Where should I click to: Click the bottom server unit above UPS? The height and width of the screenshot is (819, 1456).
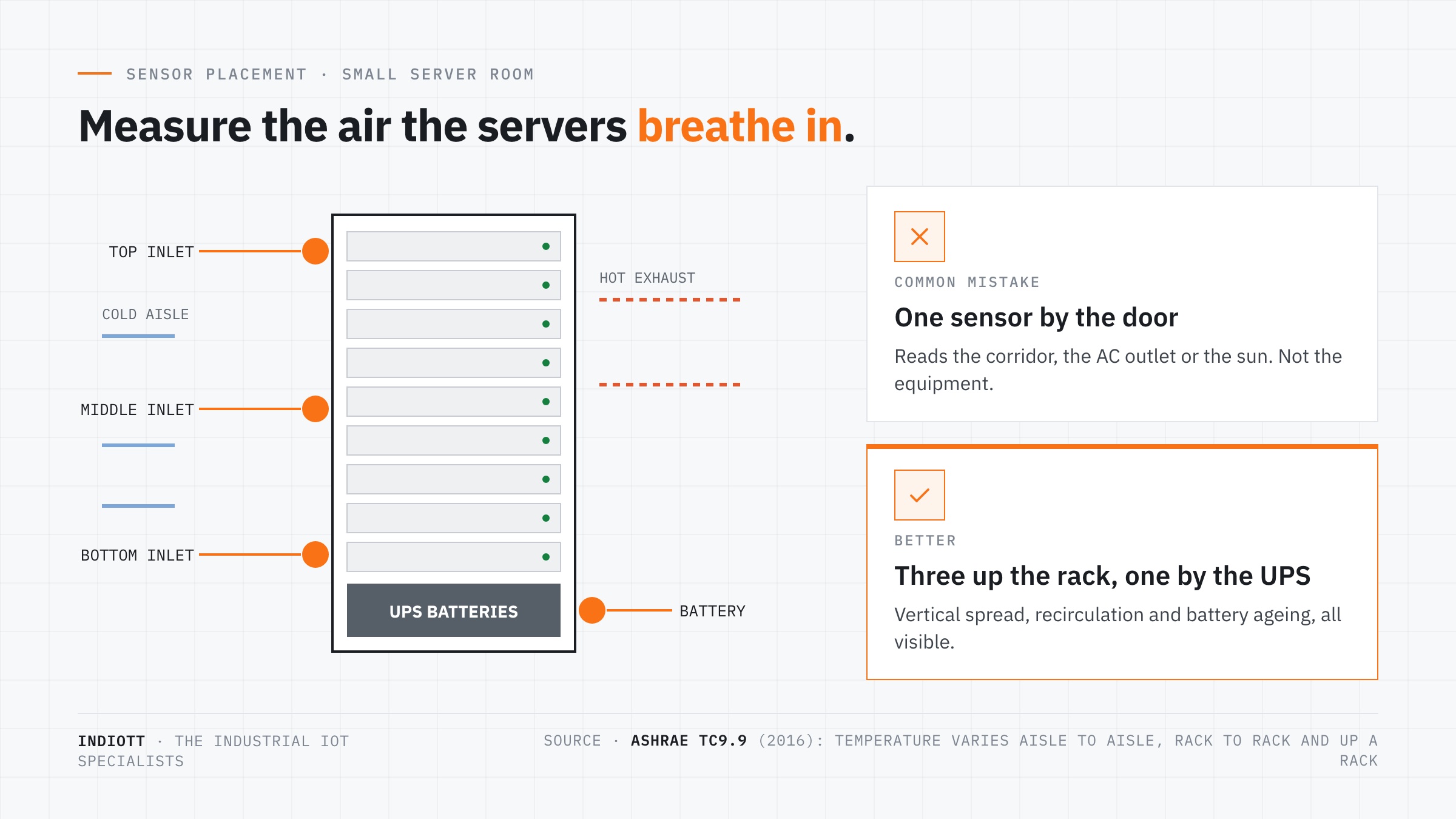(454, 557)
